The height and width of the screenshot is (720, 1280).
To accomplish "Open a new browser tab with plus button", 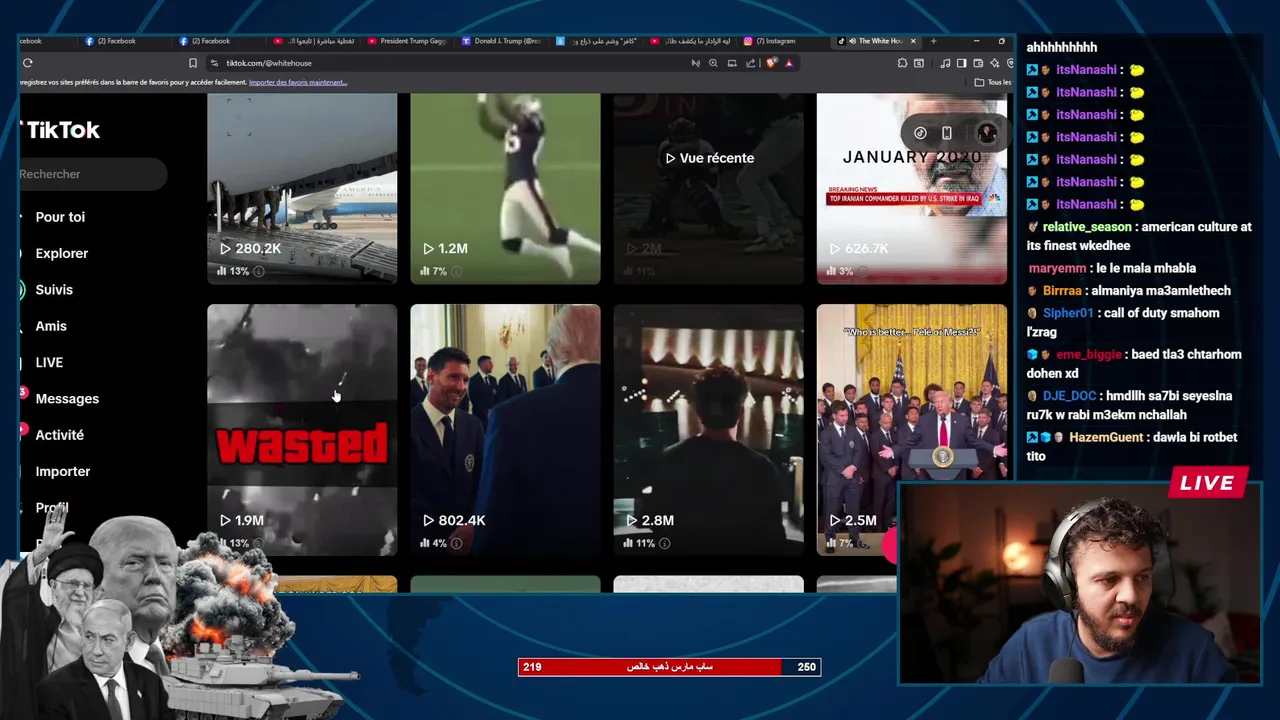I will [x=933, y=41].
